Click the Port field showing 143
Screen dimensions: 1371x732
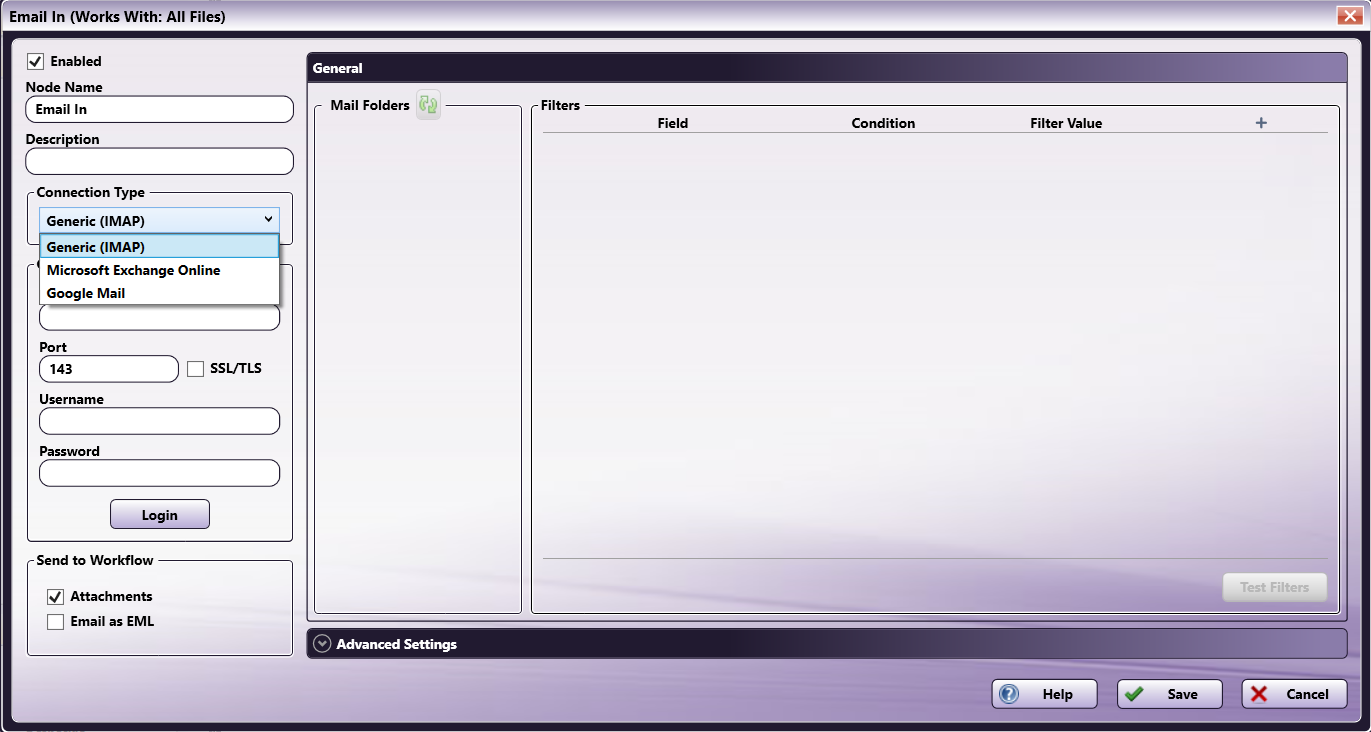[x=109, y=369]
